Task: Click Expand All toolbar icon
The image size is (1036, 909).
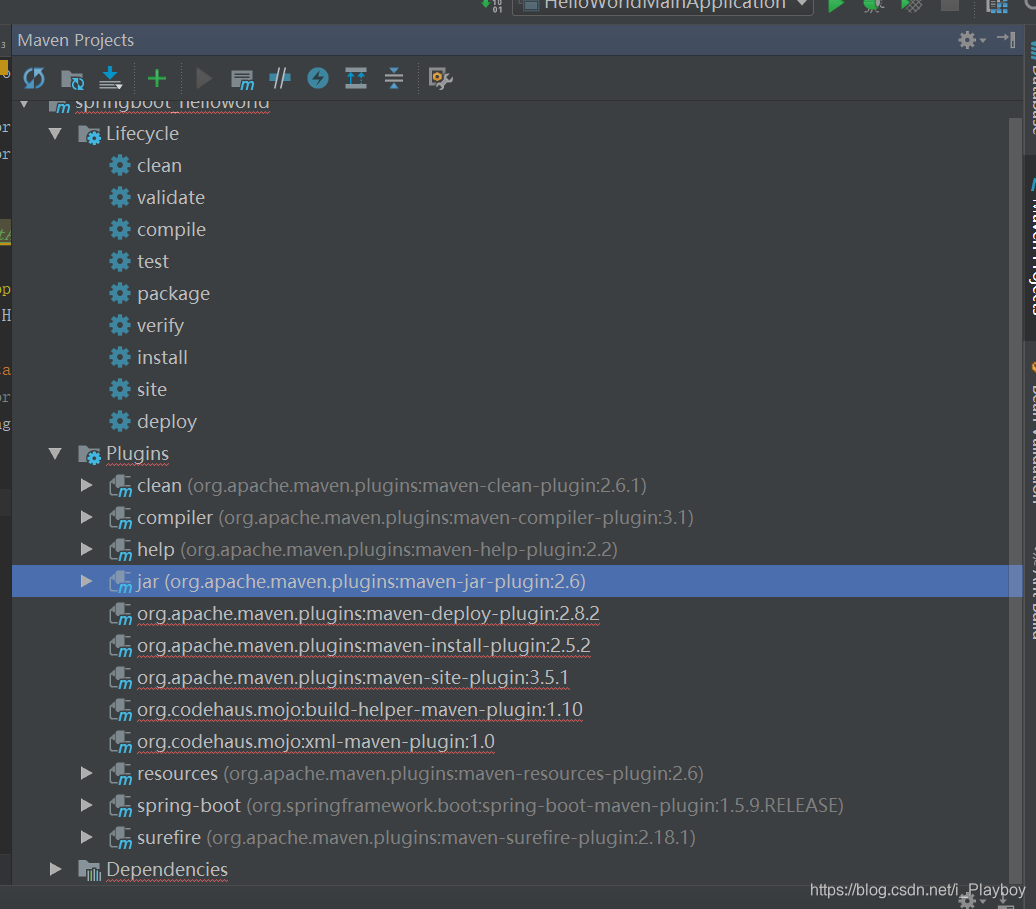Action: 356,78
